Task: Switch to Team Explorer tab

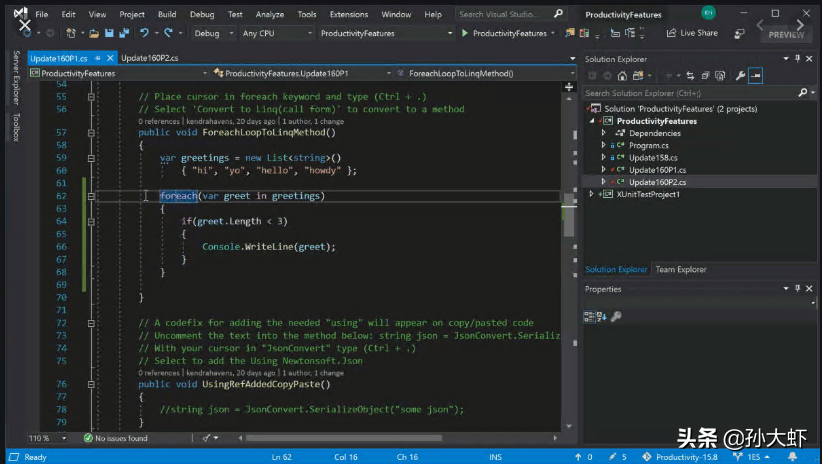Action: pyautogui.click(x=680, y=269)
